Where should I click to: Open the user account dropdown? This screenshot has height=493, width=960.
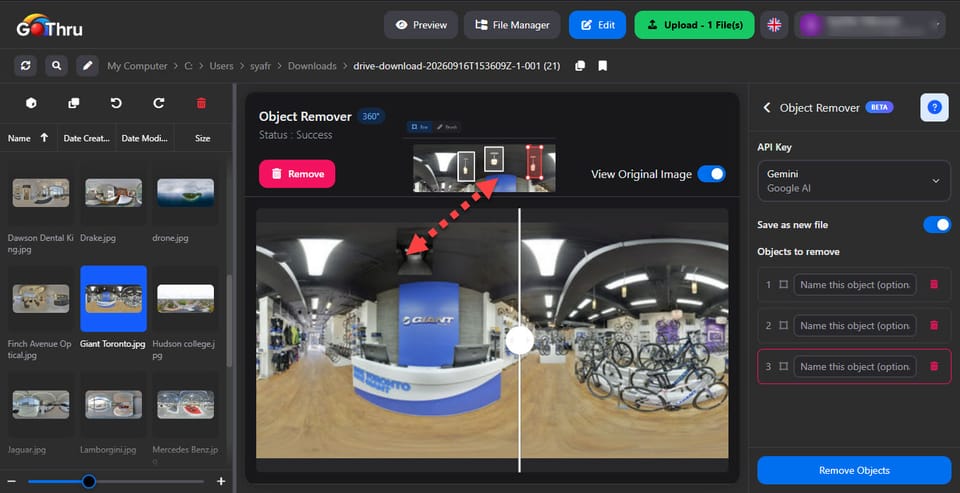click(x=870, y=25)
